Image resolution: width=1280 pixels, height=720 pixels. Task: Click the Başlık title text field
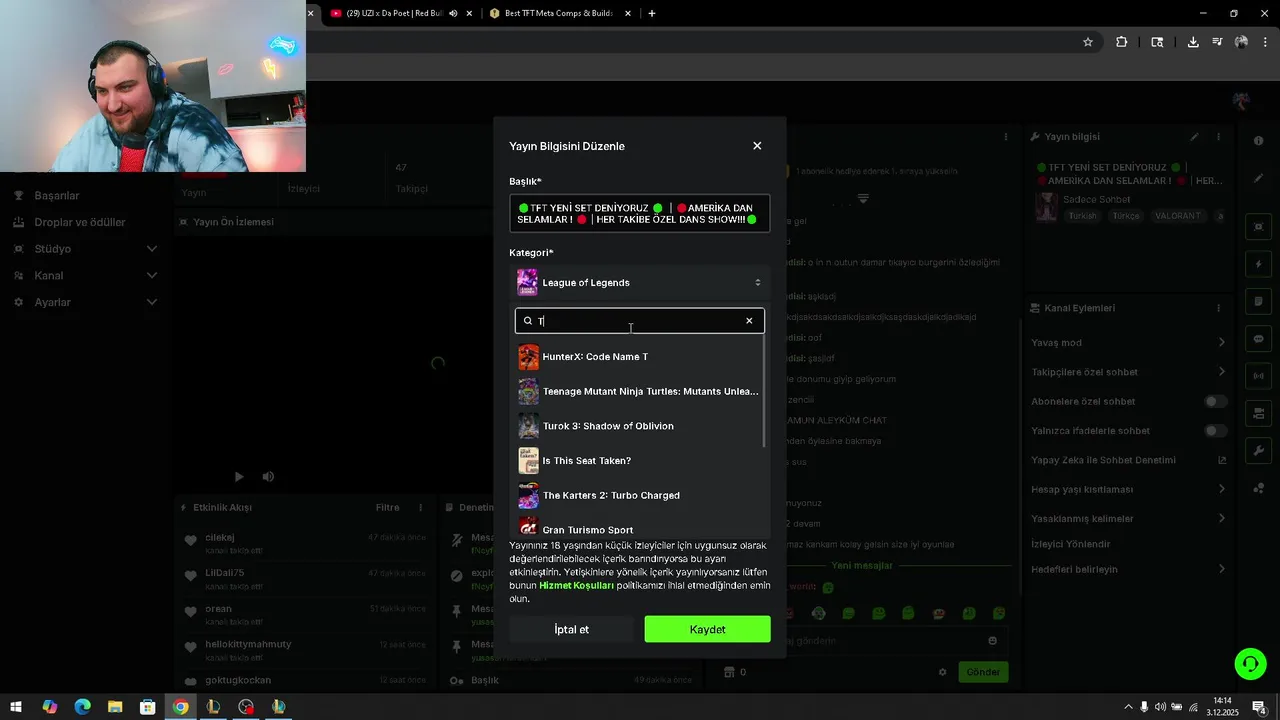639,213
